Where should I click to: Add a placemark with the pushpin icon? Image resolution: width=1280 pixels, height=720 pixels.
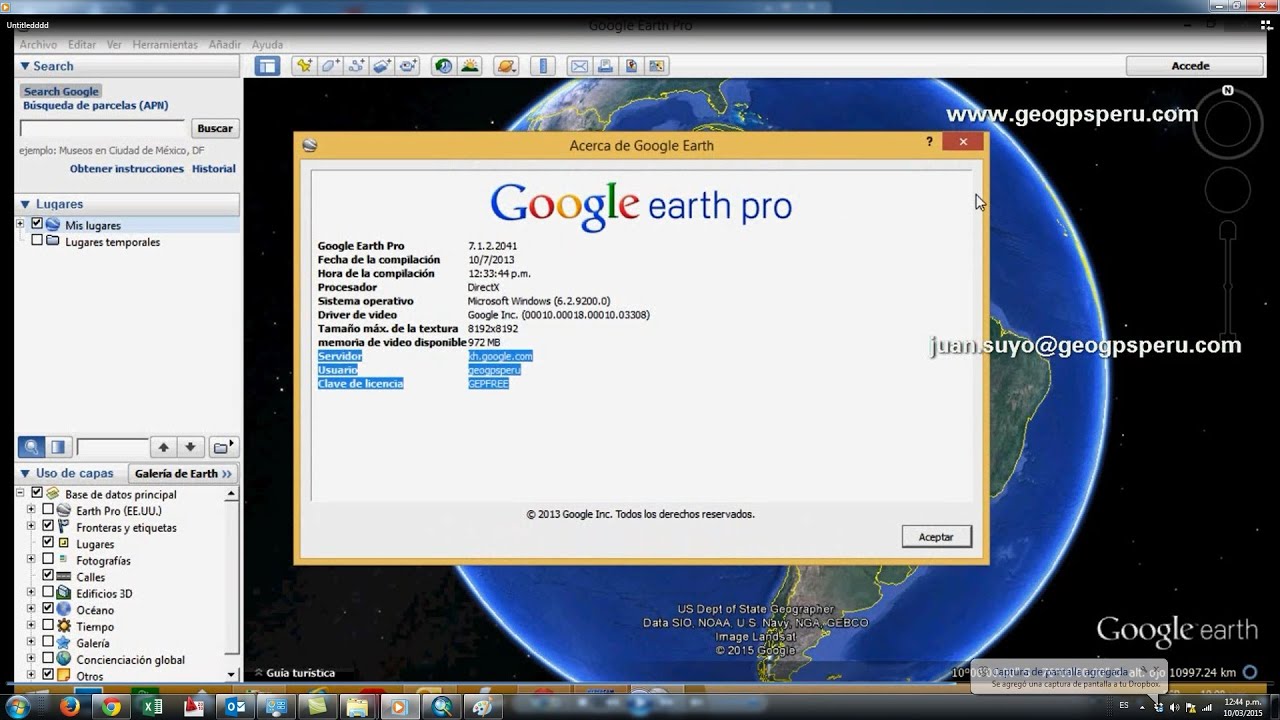(305, 66)
